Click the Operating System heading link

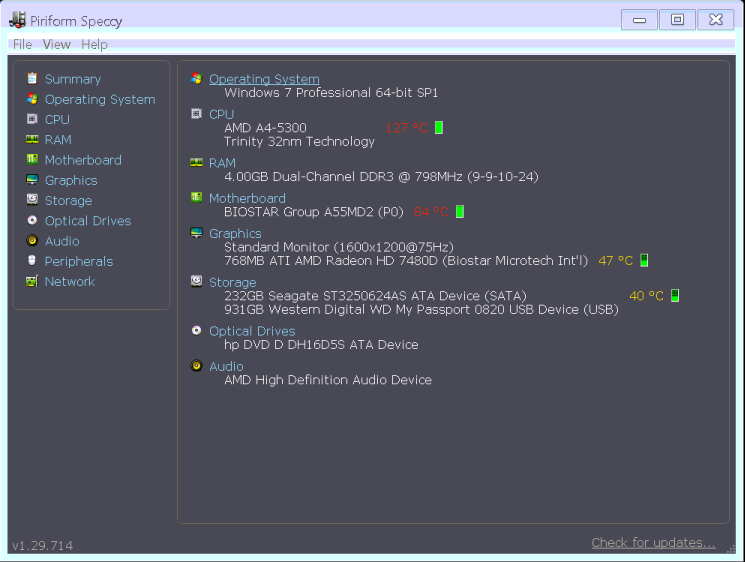click(264, 79)
